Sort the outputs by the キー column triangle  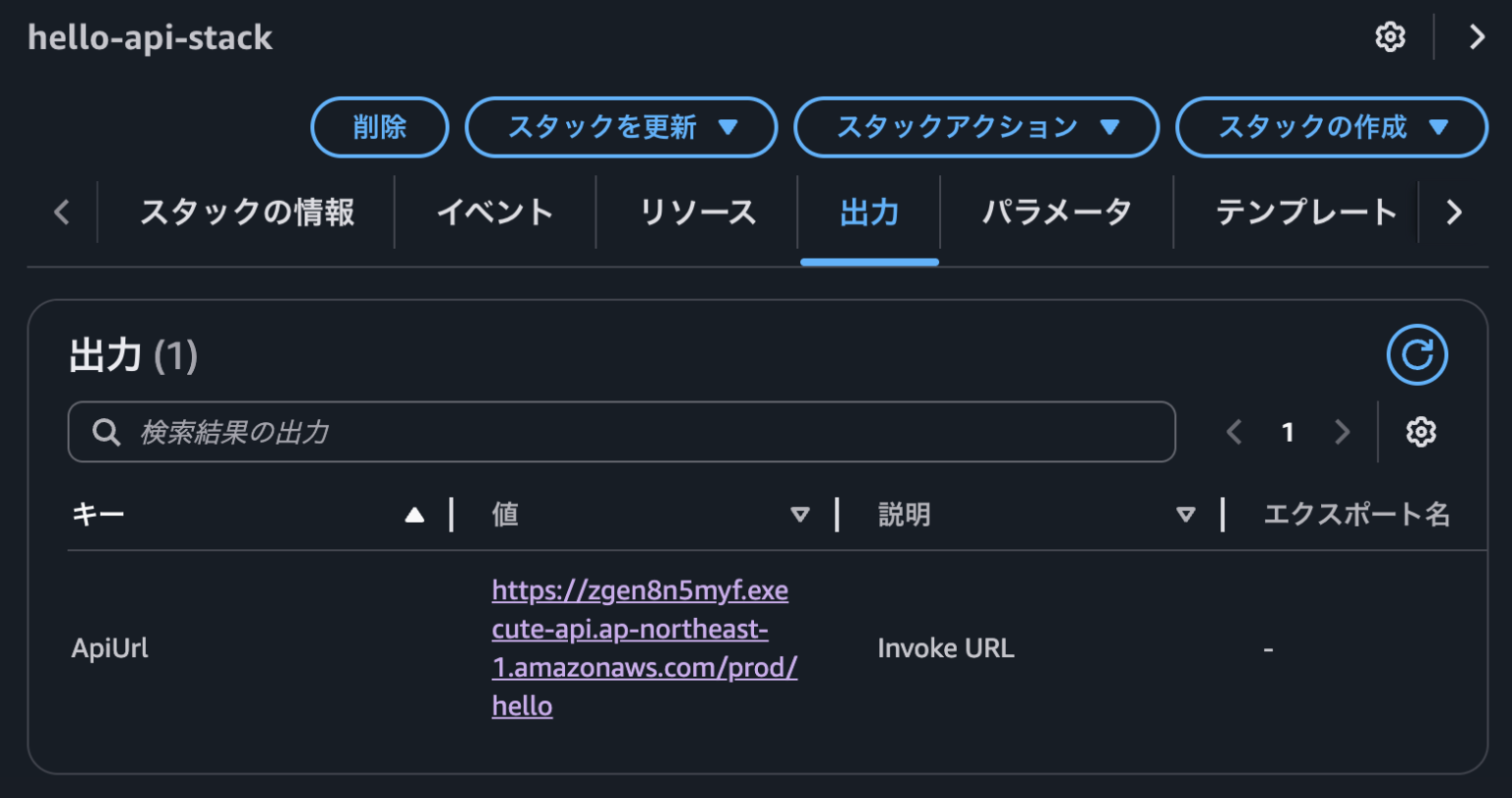click(414, 513)
